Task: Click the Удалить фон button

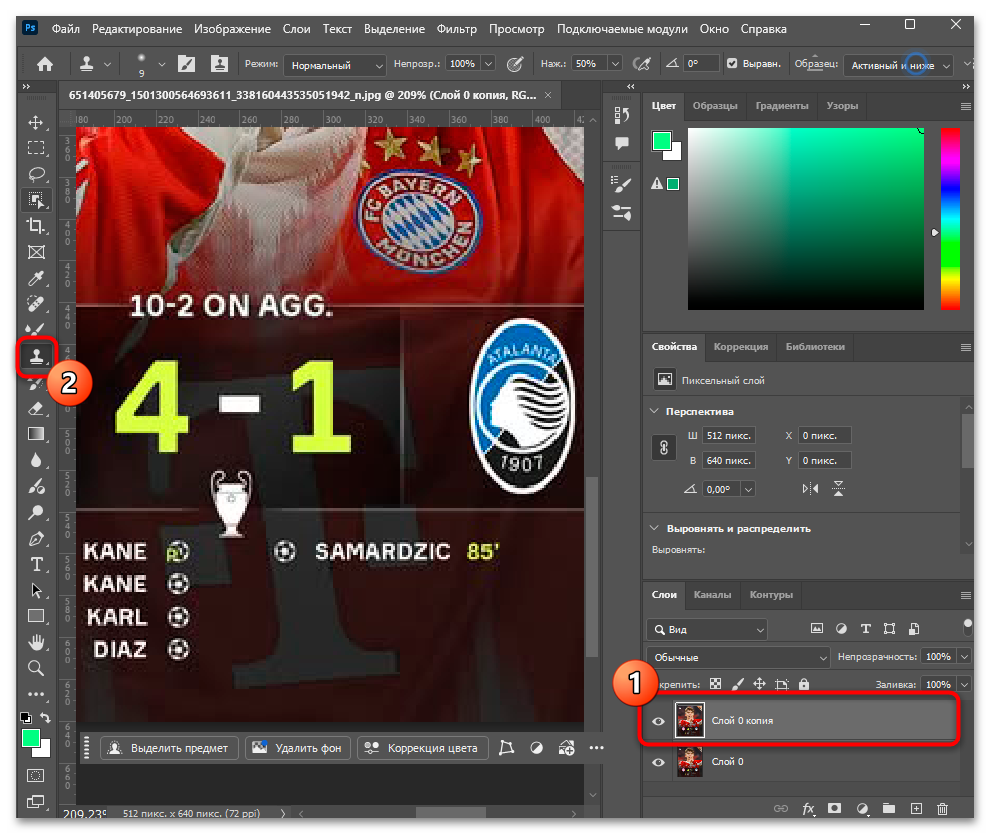Action: click(297, 748)
